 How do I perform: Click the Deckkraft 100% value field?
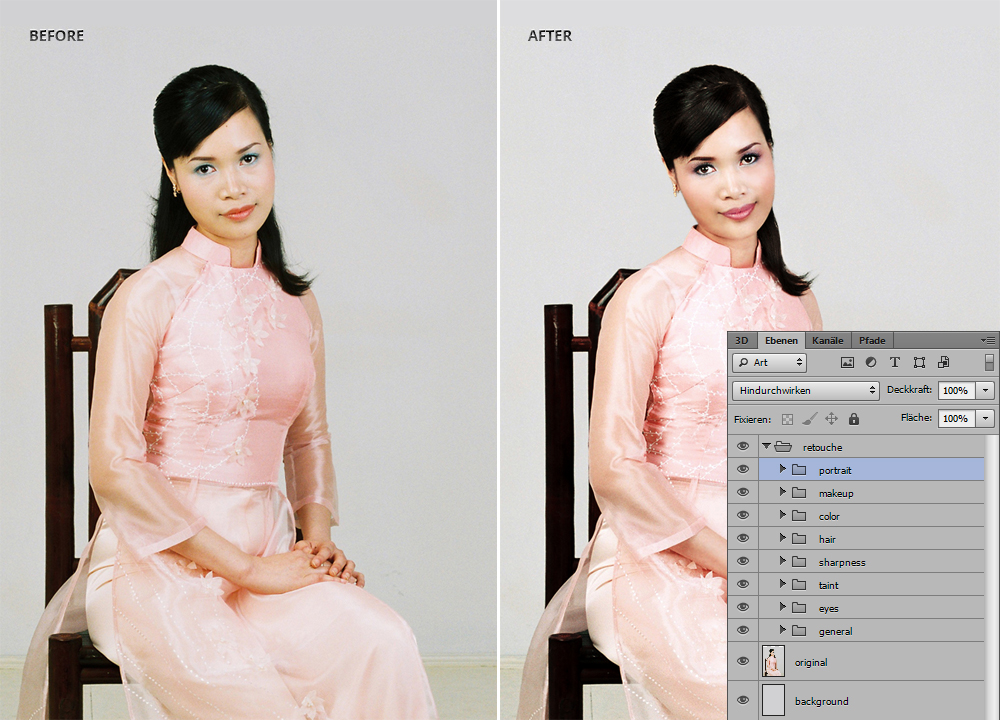point(956,390)
